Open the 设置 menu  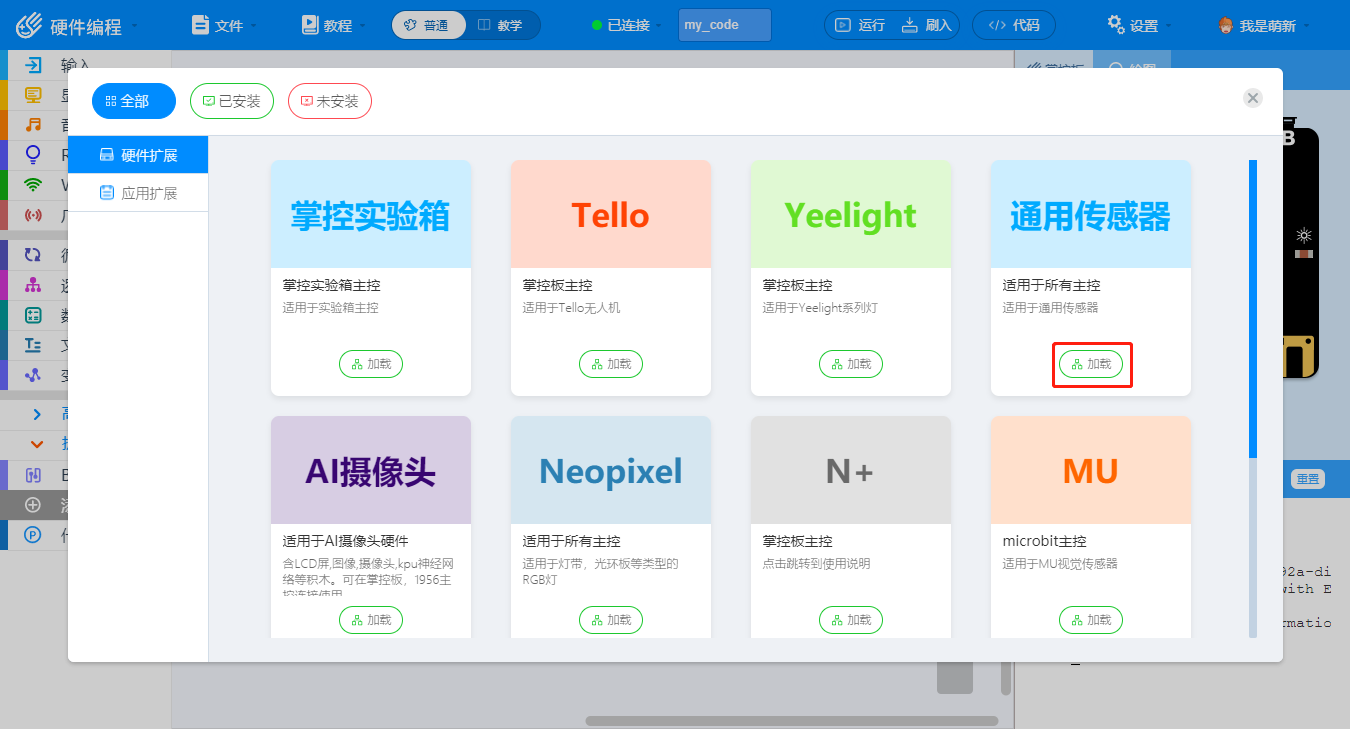coord(1140,25)
